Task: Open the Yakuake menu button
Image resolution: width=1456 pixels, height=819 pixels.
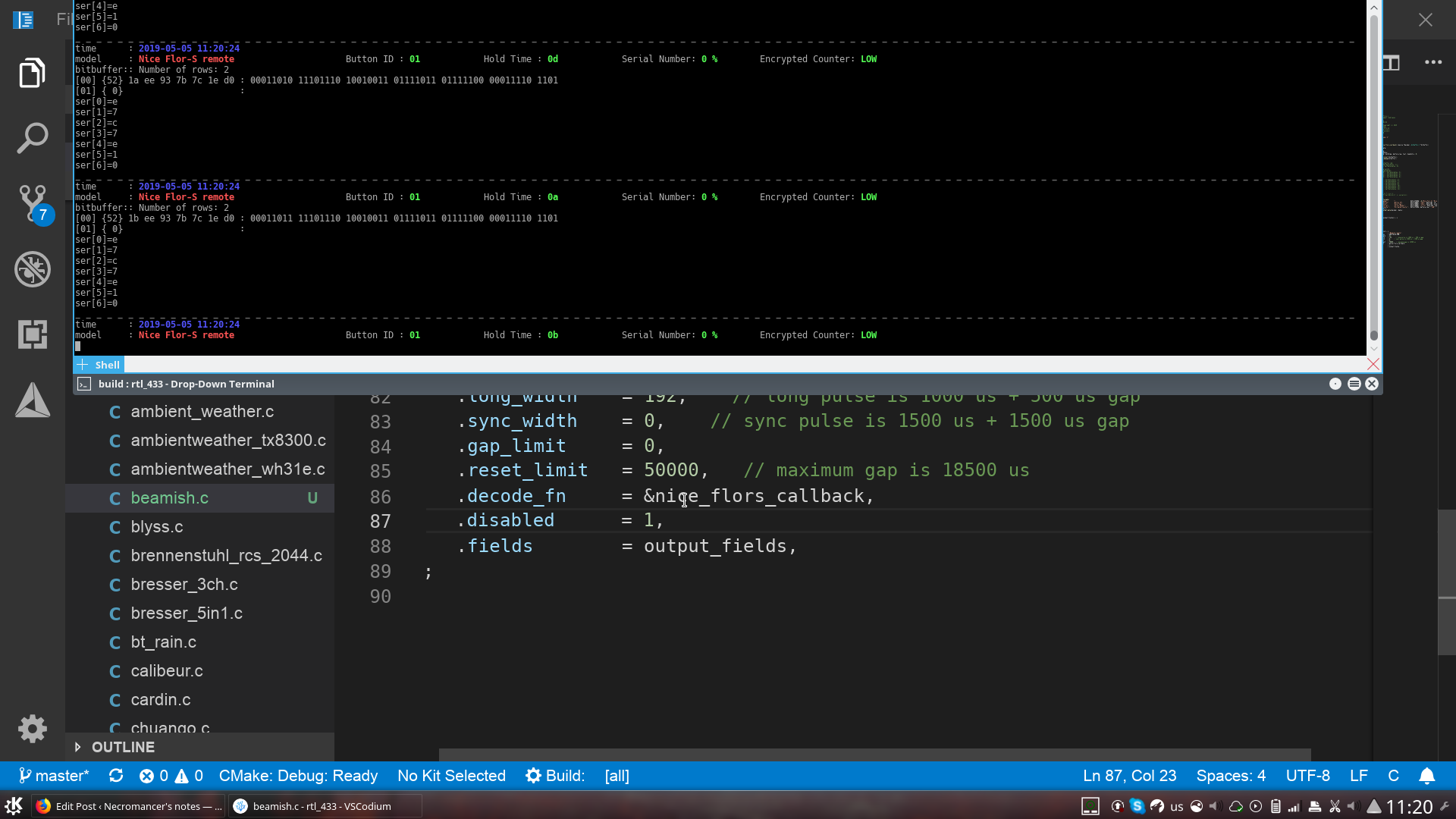Action: 1354,384
